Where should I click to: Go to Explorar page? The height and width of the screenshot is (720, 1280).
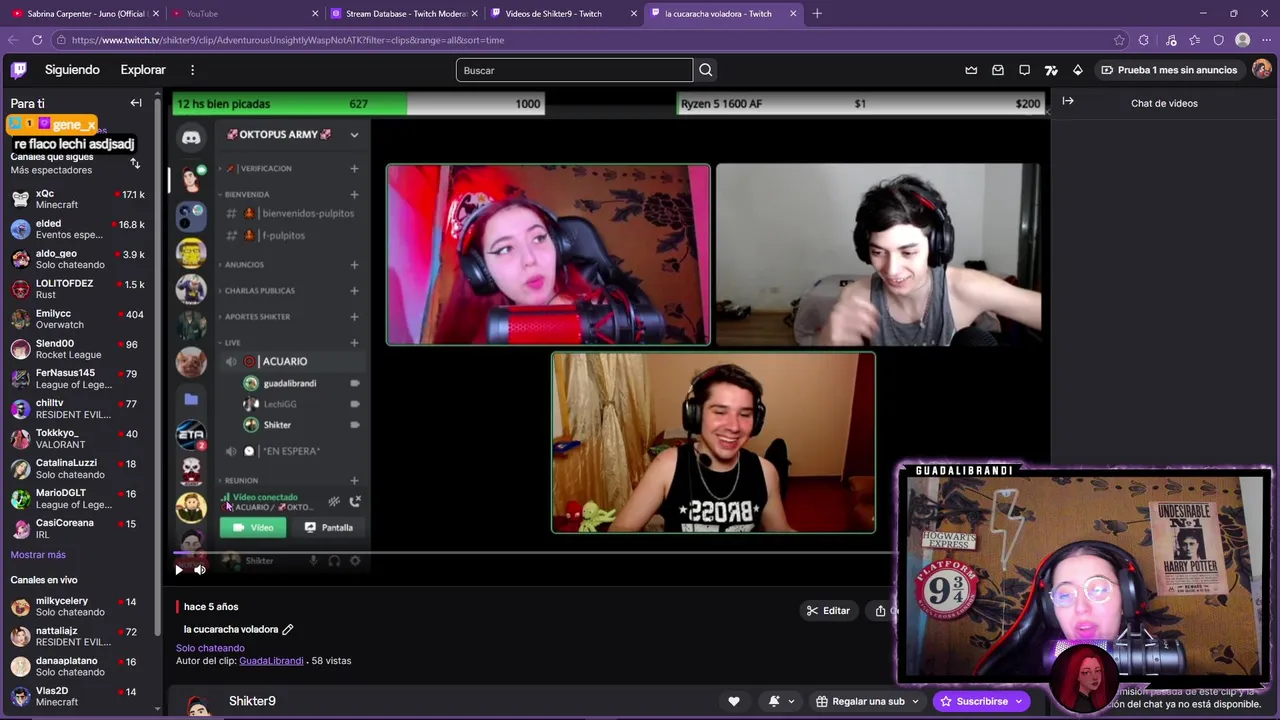point(143,70)
